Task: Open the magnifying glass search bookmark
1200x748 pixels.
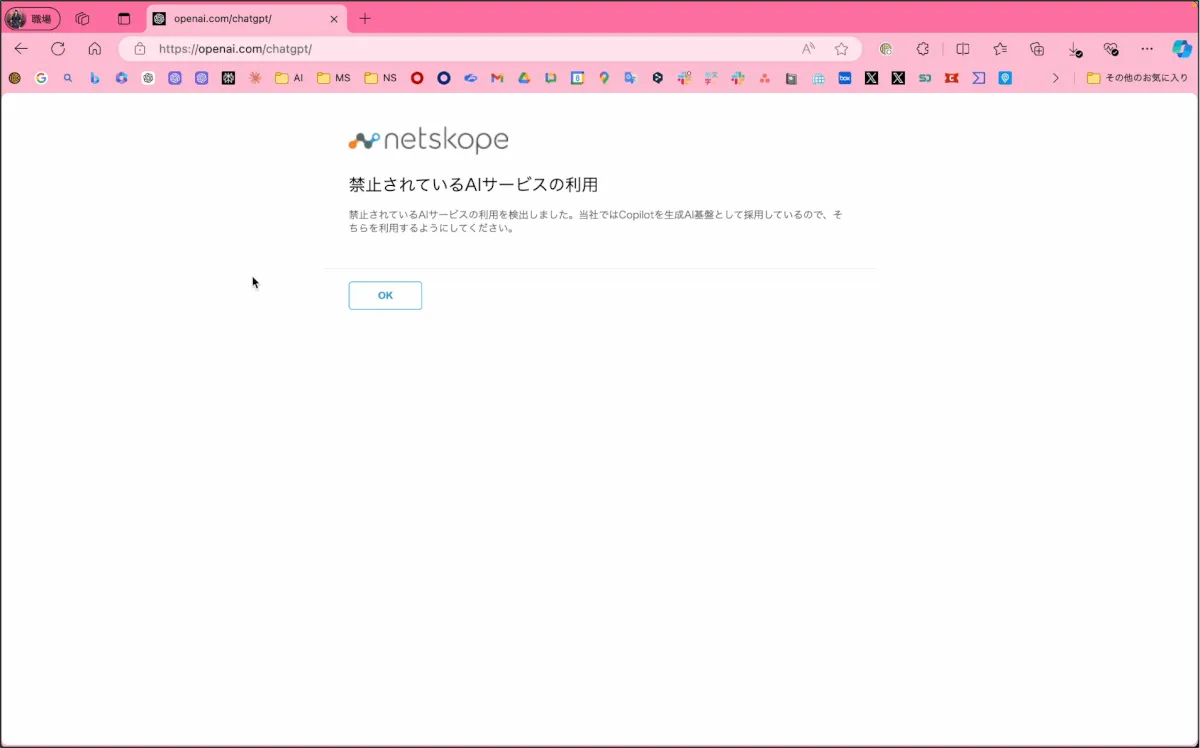Action: [x=68, y=78]
